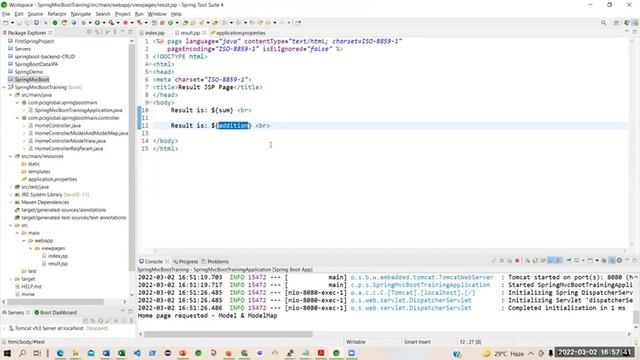Maximize the Package Explorer panel
The width and height of the screenshot is (640, 360).
point(130,32)
